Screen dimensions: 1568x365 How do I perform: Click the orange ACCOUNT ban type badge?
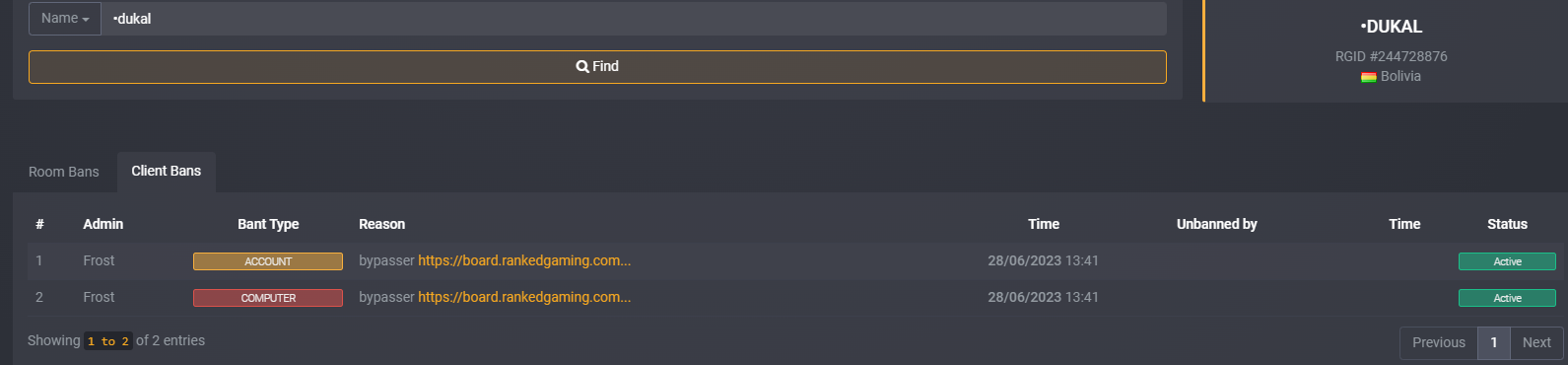[x=268, y=261]
